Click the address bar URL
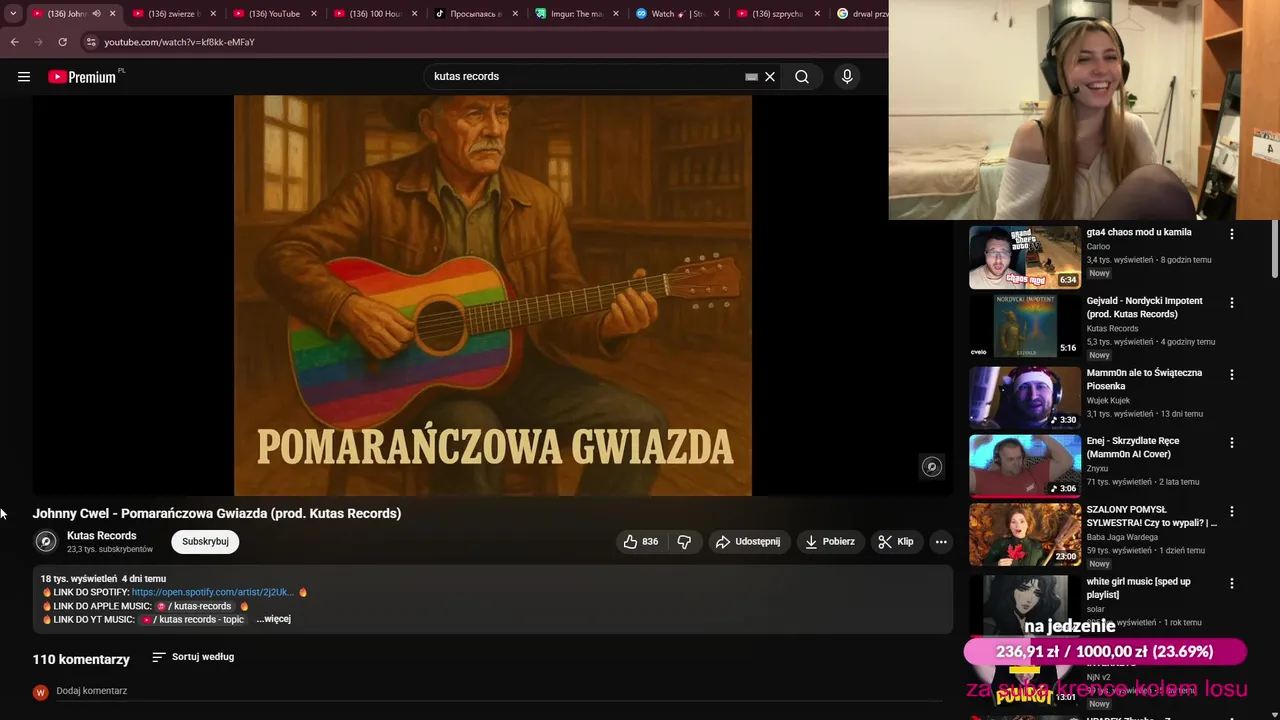Screen dimensions: 1280x720 pyautogui.click(x=180, y=42)
